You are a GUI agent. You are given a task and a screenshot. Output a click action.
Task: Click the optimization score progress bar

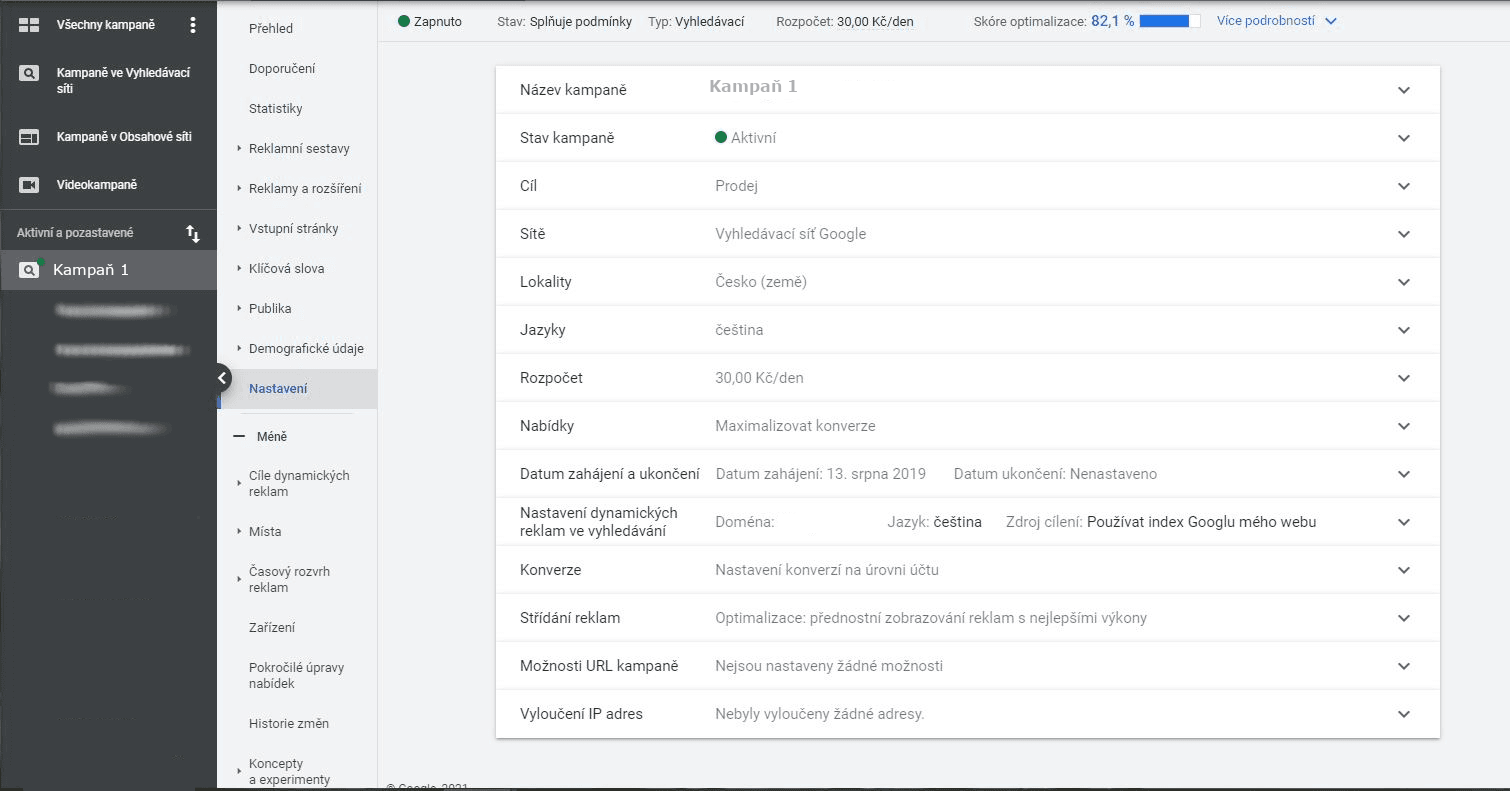point(1170,20)
